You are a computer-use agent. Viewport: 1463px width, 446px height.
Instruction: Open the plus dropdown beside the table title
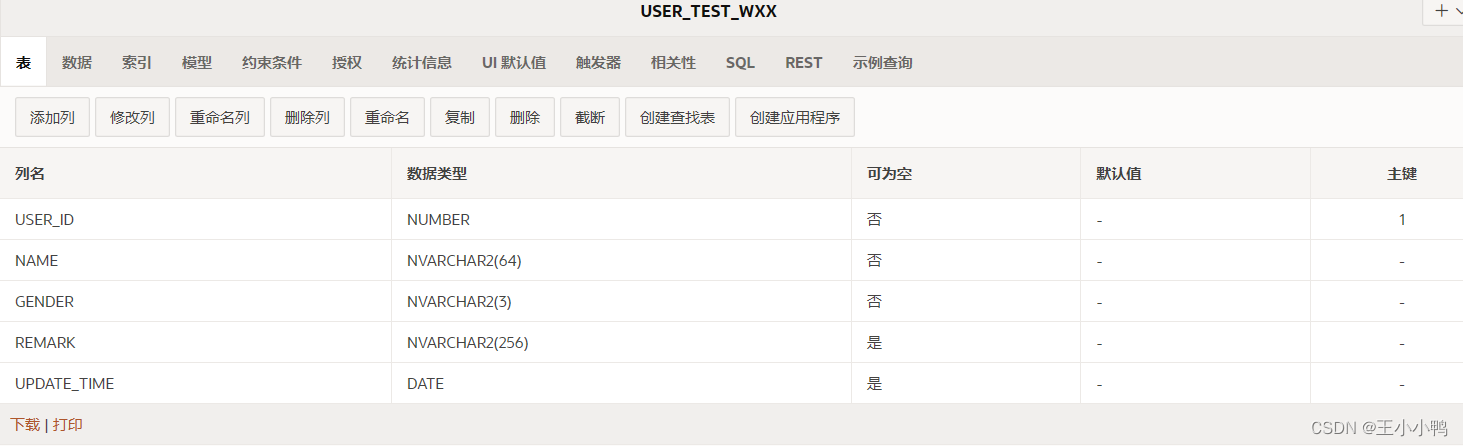click(x=1443, y=11)
